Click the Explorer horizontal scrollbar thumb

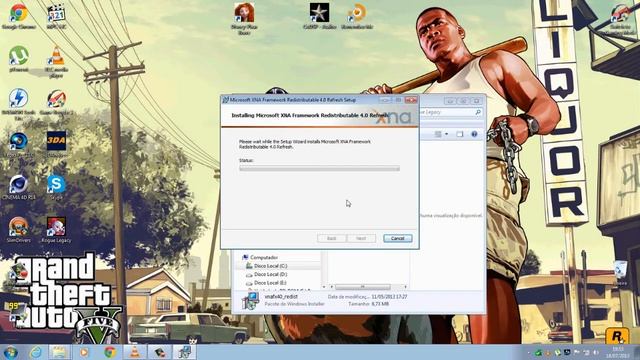tap(362, 287)
